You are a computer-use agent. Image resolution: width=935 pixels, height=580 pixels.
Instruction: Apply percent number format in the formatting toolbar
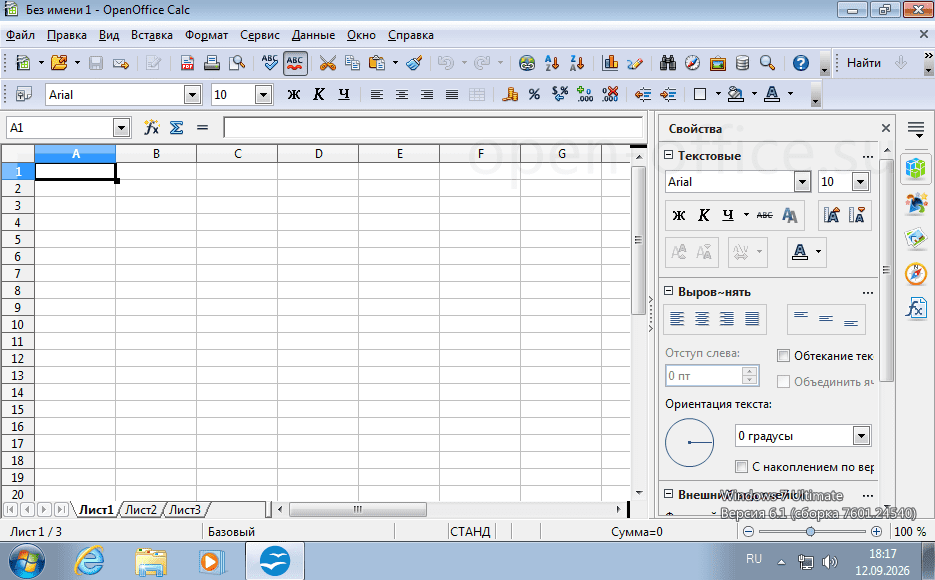pos(534,94)
